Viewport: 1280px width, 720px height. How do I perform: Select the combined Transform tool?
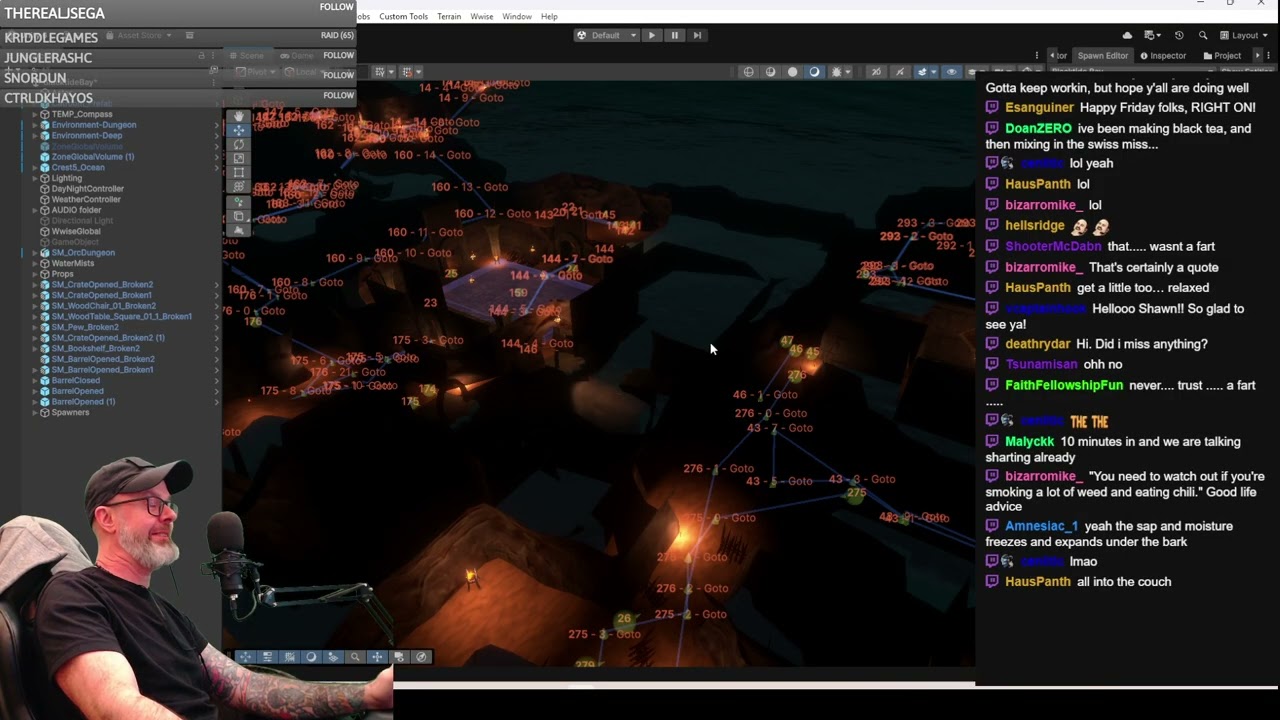coord(238,187)
